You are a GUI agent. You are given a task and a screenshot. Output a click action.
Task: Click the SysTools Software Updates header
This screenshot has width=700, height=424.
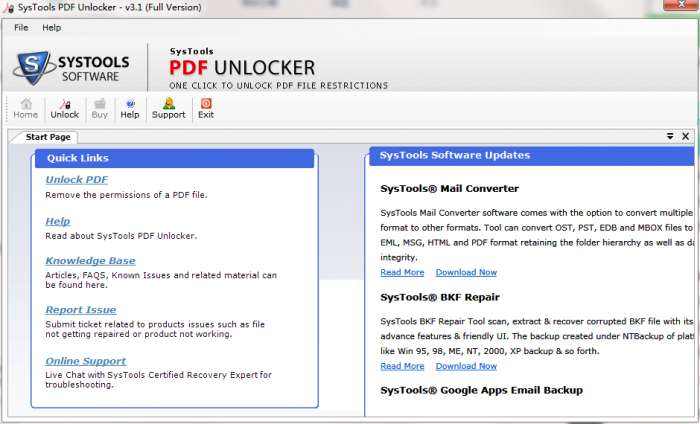click(x=531, y=156)
